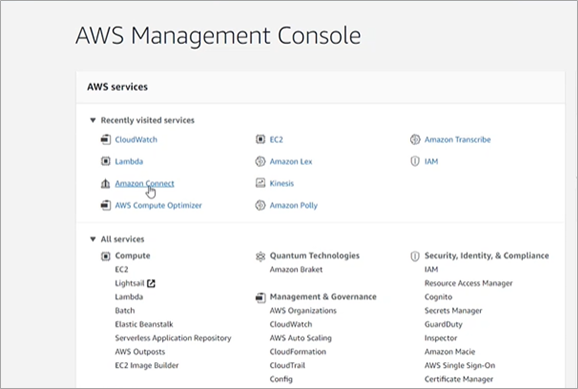Open Lambda from recently visited services
The height and width of the screenshot is (389, 578).
(x=129, y=161)
